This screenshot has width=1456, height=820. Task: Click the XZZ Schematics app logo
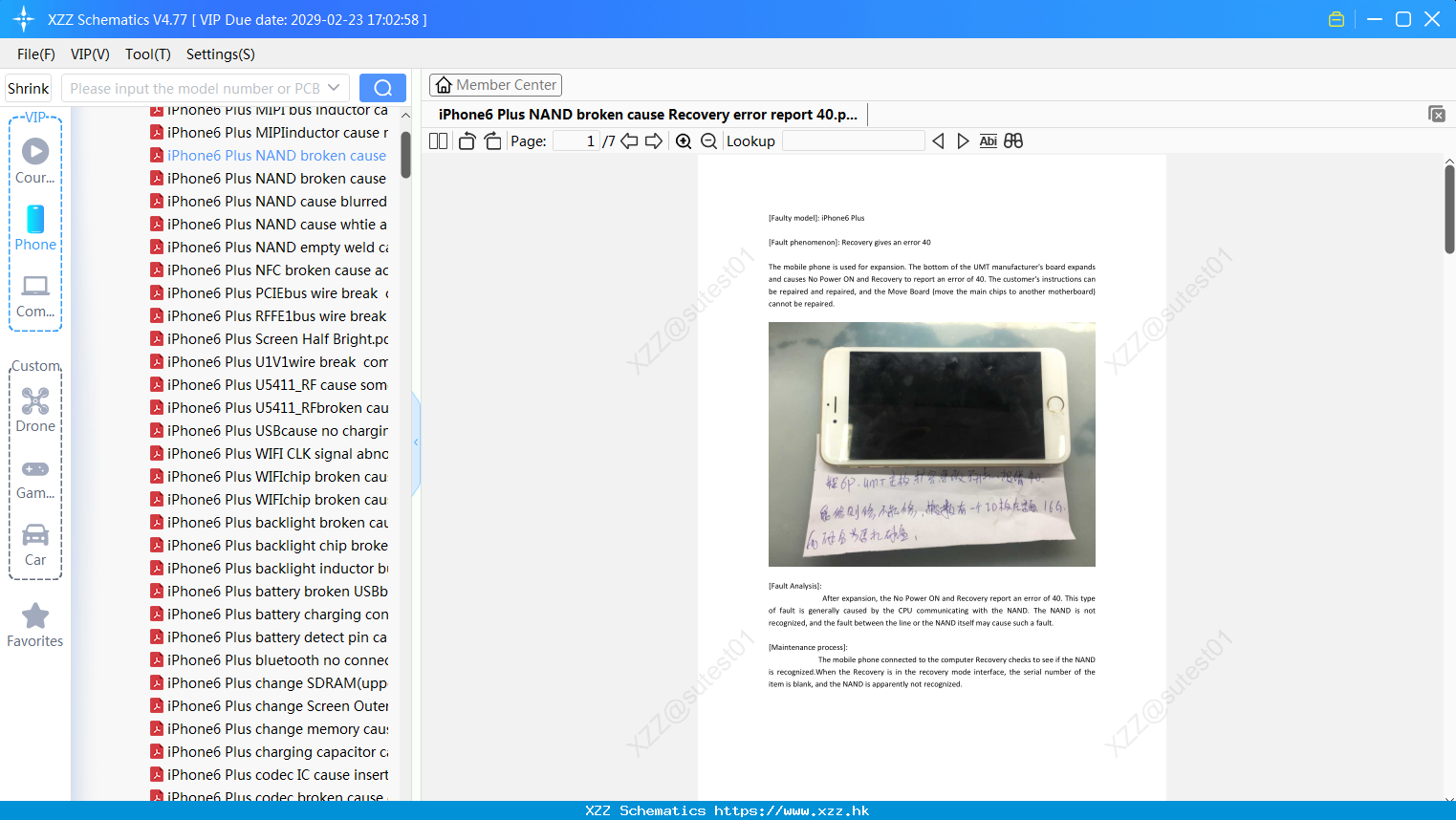coord(24,19)
